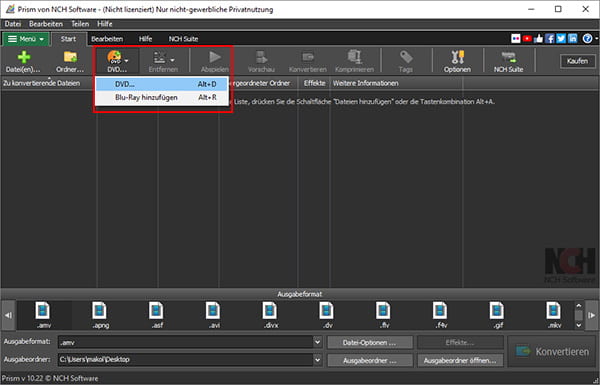Screen dimensions: 600x385
Task: Expand the Ausgabeformat dropdown arrow
Action: coord(317,342)
